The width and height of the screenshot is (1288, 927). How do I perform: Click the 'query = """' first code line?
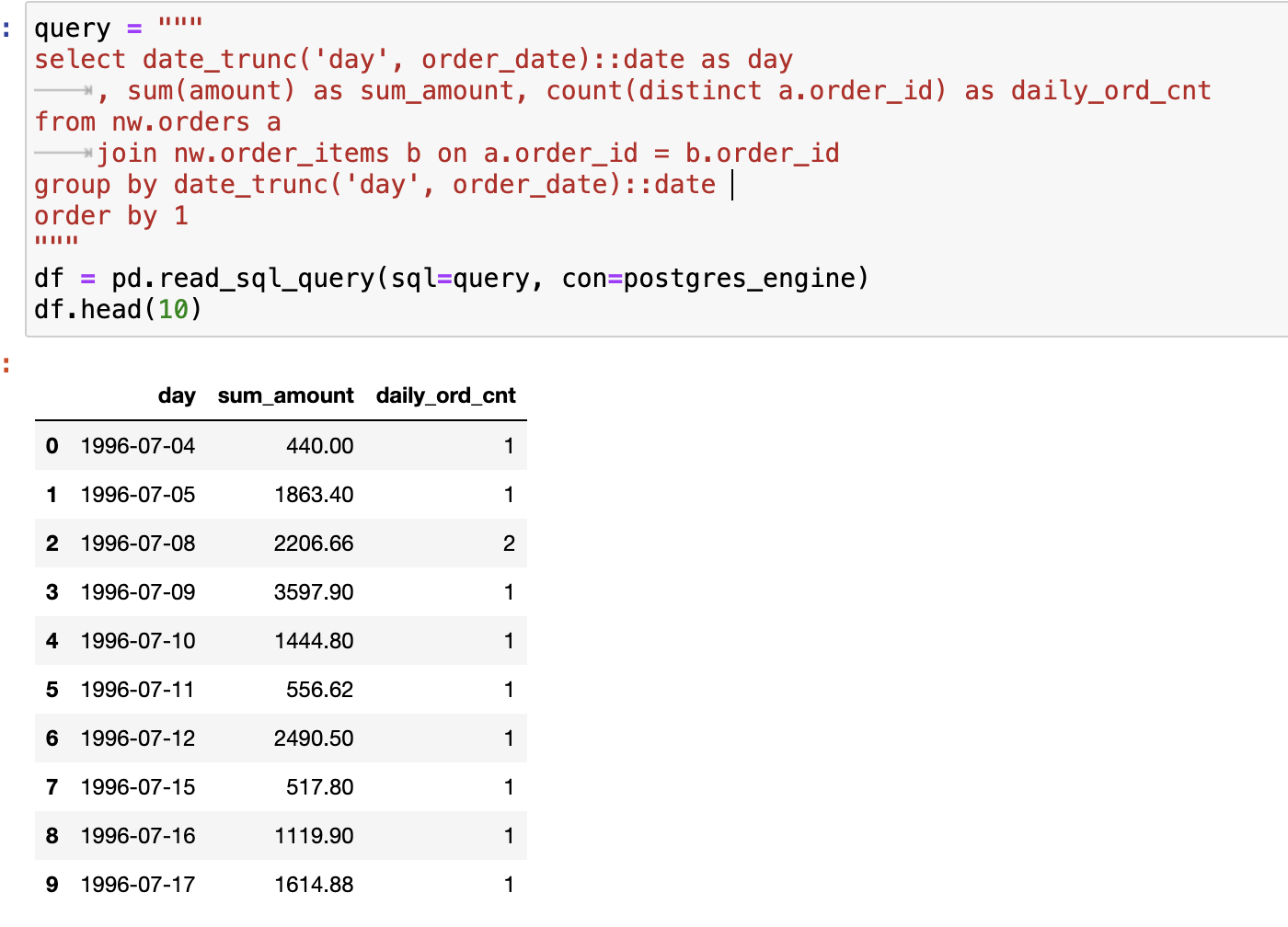tap(118, 29)
